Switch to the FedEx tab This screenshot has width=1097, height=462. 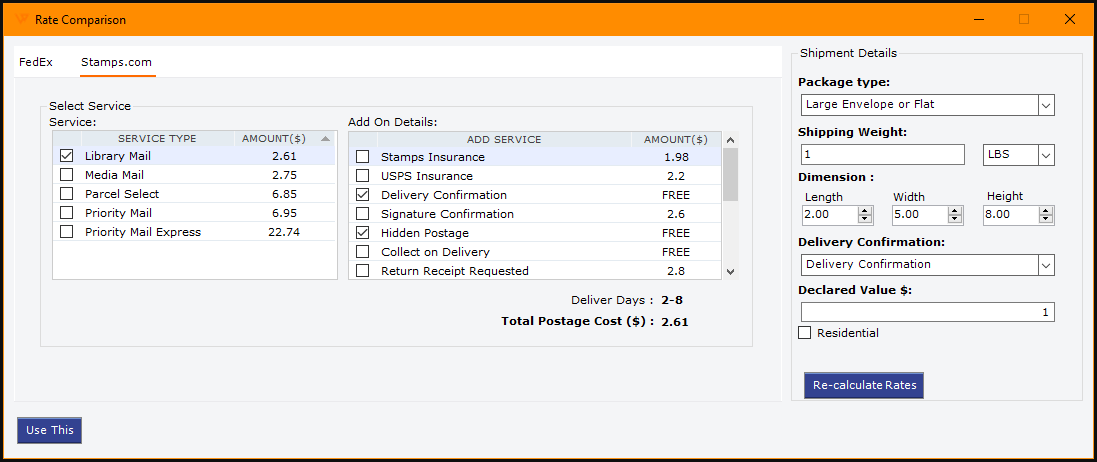[x=36, y=62]
